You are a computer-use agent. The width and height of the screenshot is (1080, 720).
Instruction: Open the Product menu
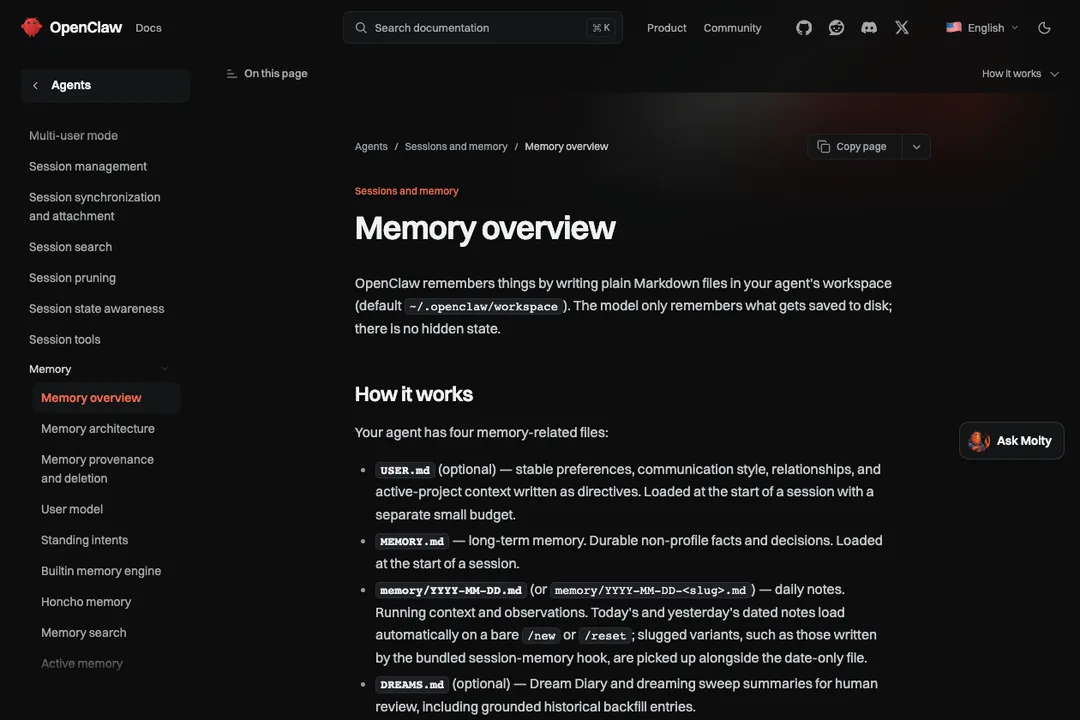tap(666, 28)
